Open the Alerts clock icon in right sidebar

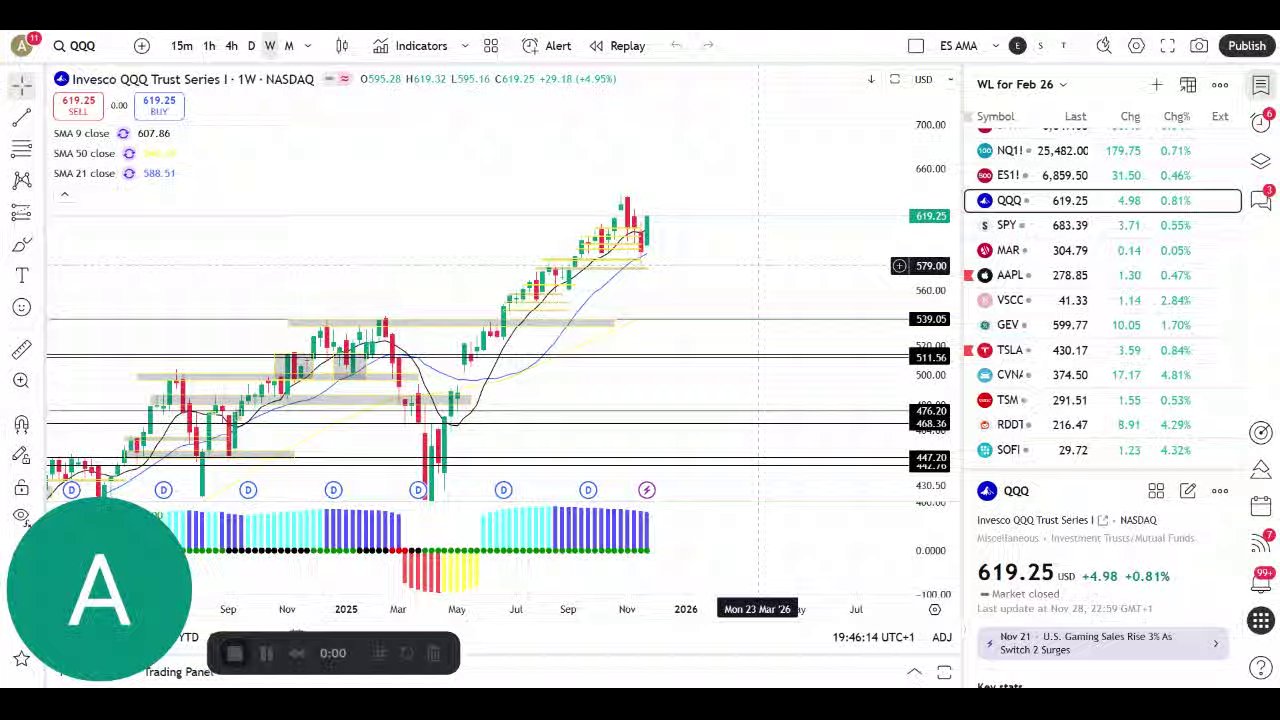pyautogui.click(x=1261, y=122)
